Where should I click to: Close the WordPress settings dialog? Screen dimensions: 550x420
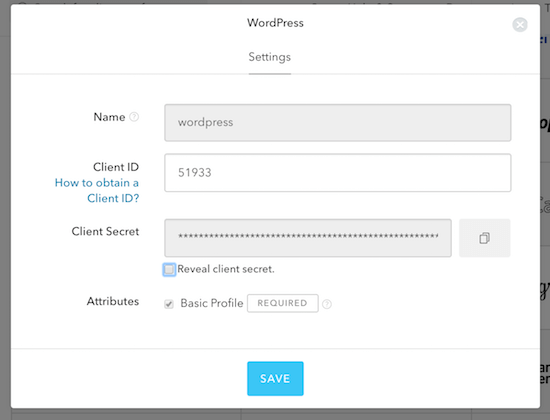(x=520, y=25)
